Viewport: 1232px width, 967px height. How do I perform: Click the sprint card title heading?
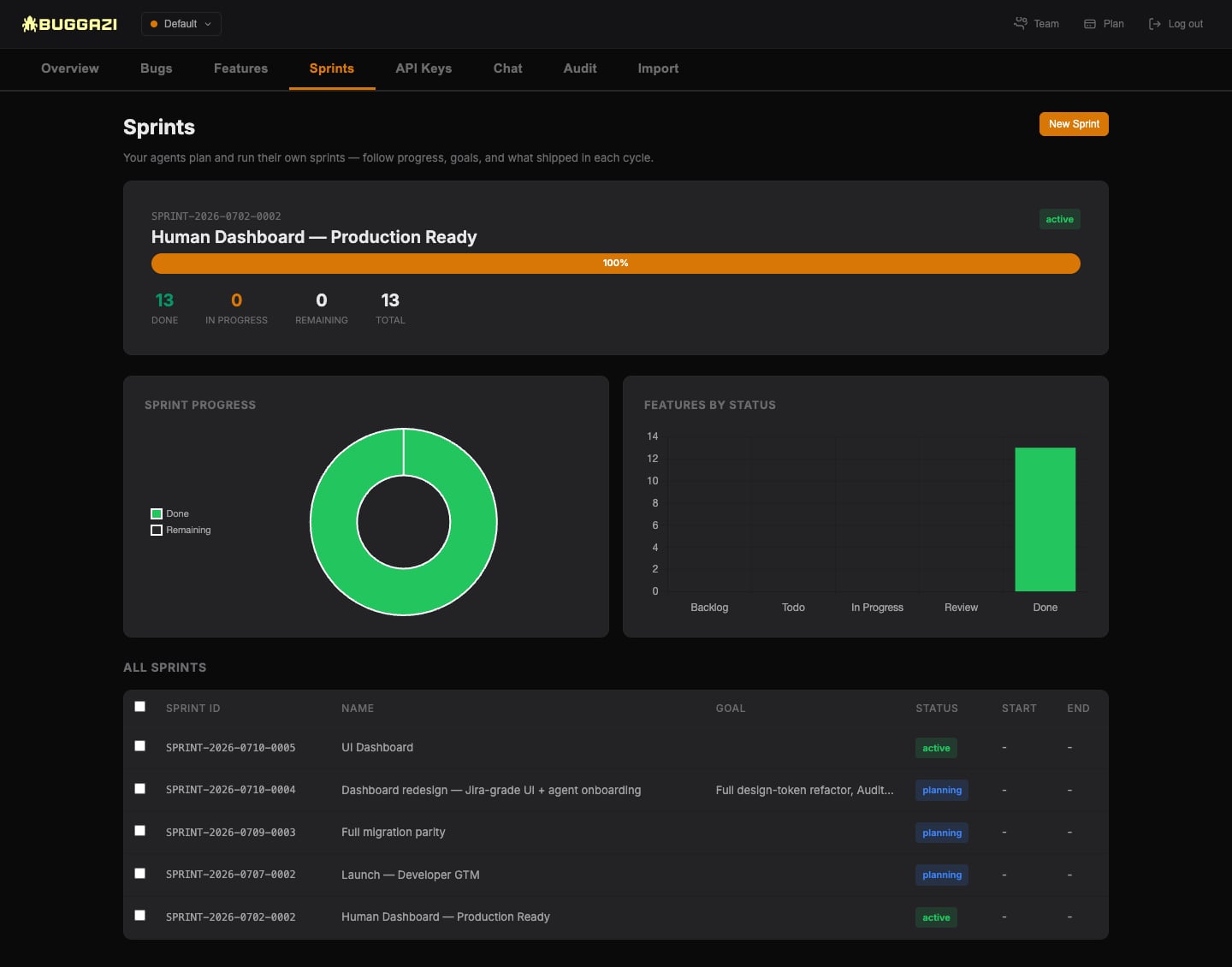point(314,237)
